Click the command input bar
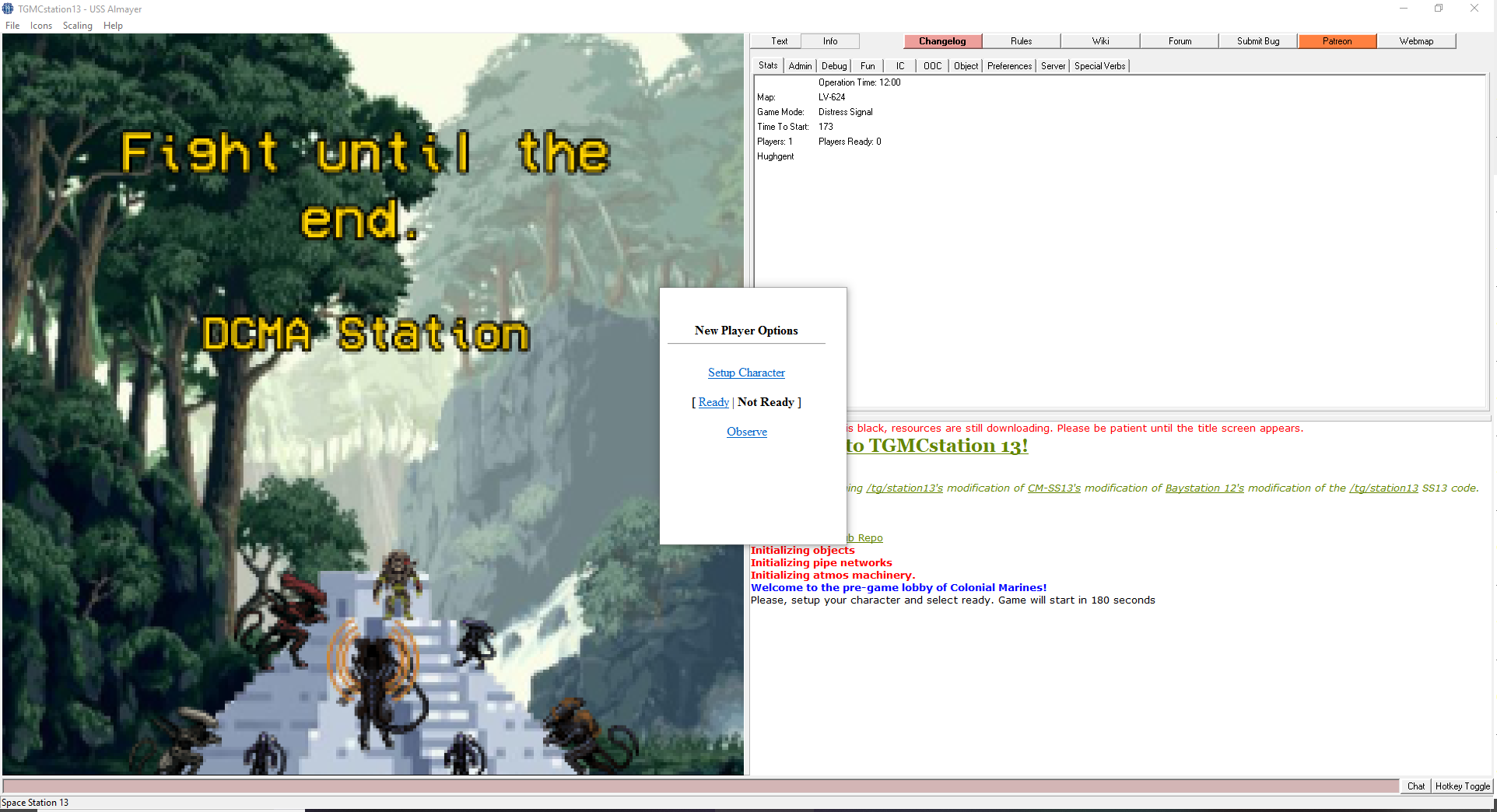Screen dimensions: 1497x812 (x=700, y=786)
